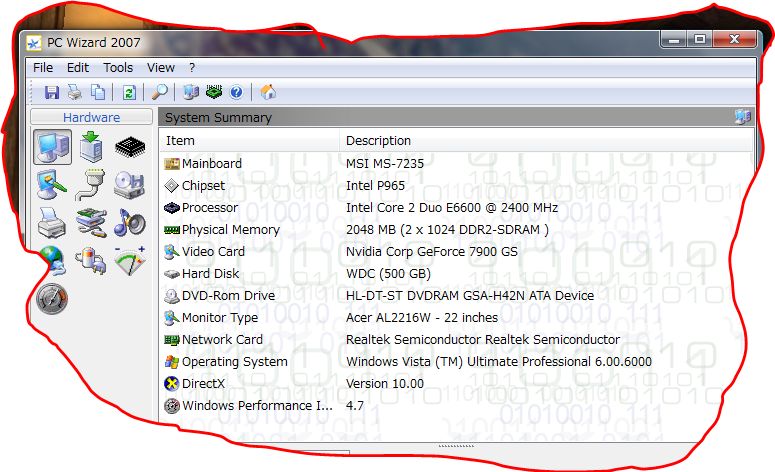Click the 'Intel P965' description cell
This screenshot has width=775, height=472.
point(375,185)
